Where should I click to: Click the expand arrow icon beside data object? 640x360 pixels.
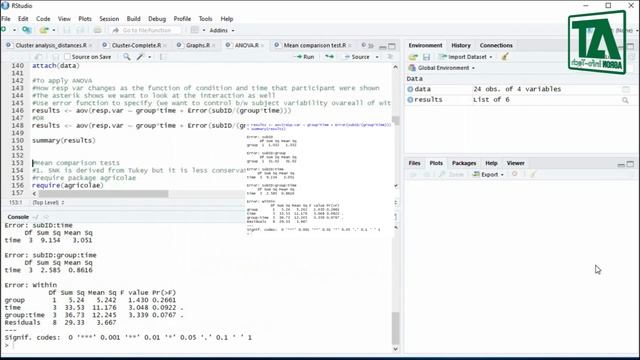[x=410, y=89]
